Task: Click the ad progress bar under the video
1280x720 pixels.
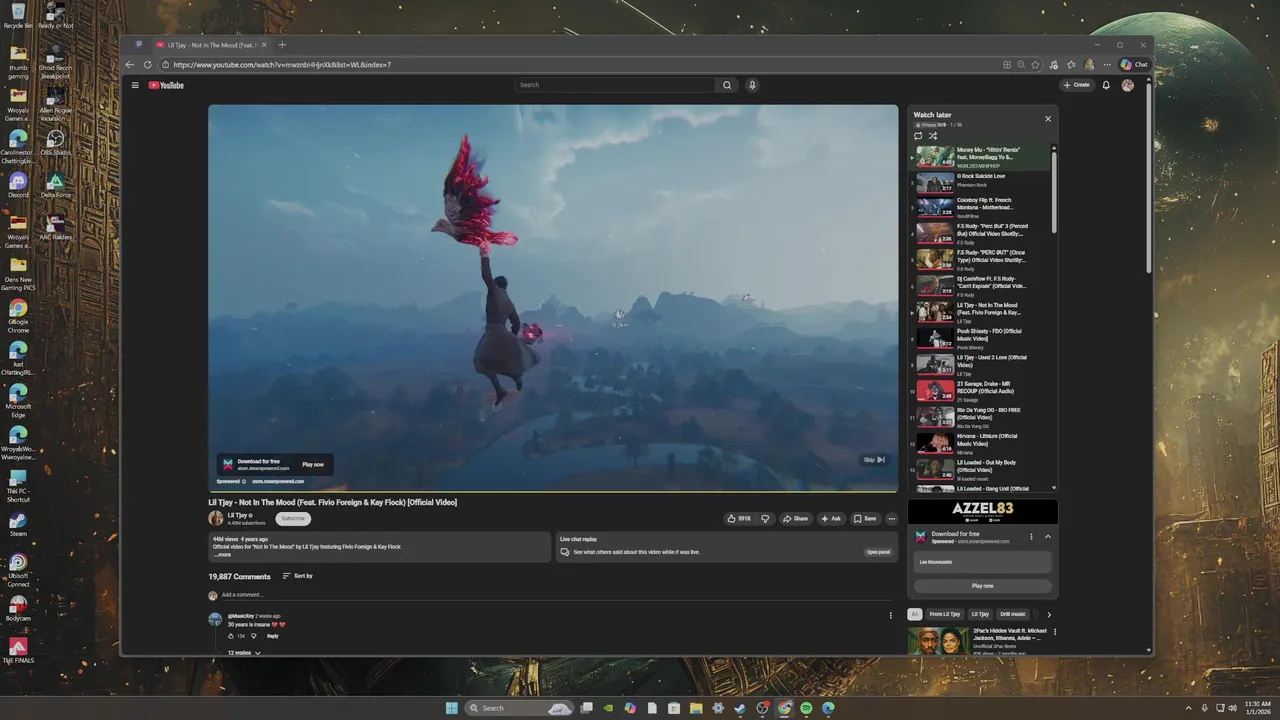Action: coord(553,491)
